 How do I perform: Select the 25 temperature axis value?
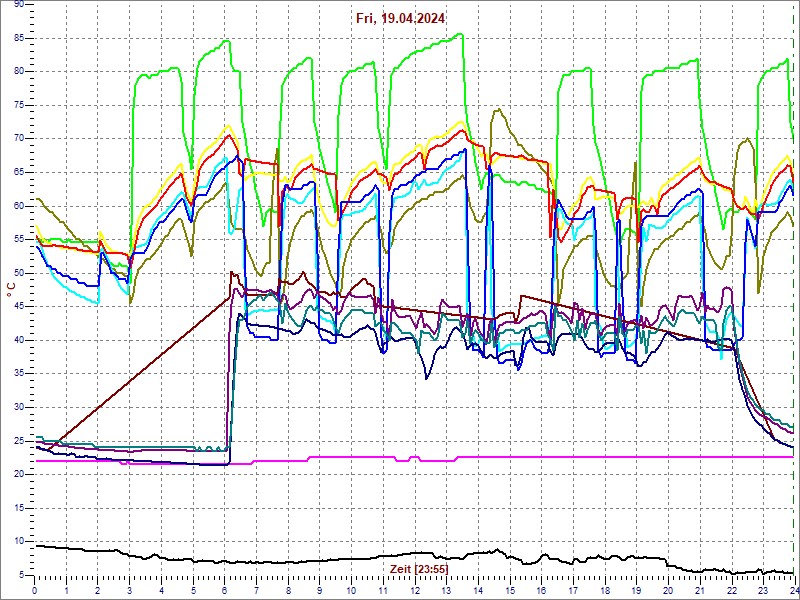20,441
